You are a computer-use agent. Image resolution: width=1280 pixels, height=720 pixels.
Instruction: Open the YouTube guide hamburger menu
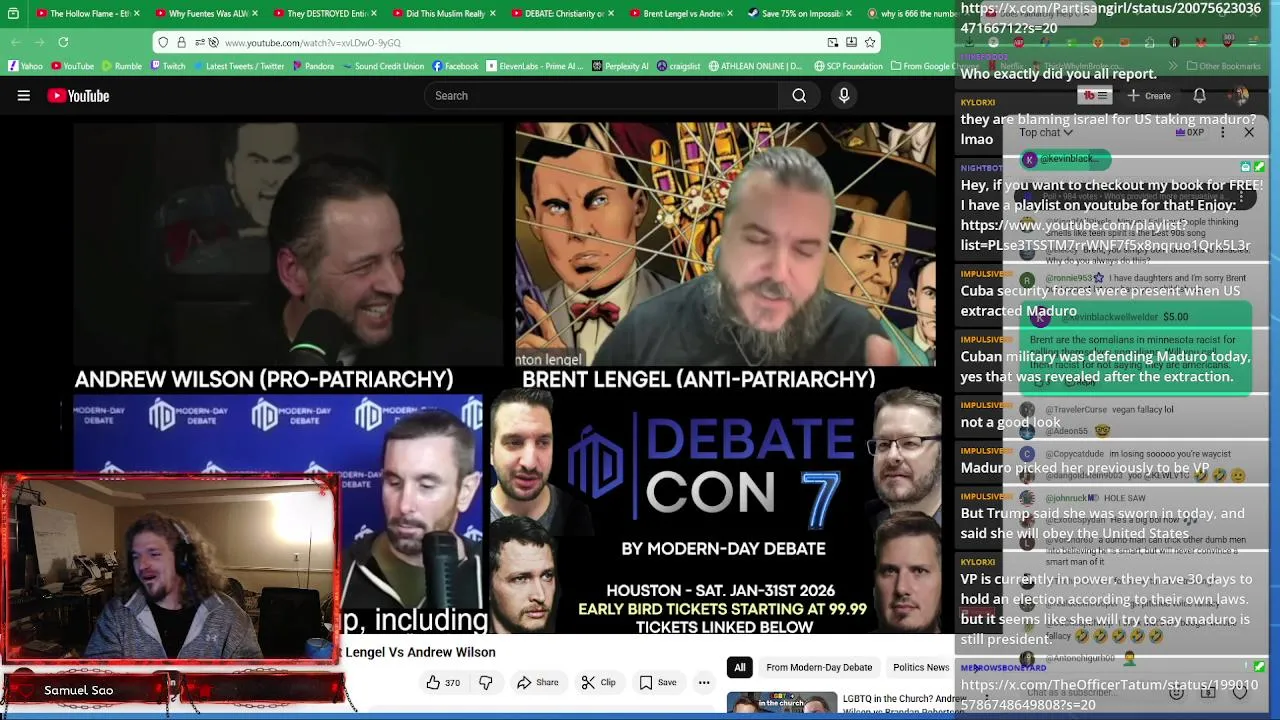pos(23,96)
